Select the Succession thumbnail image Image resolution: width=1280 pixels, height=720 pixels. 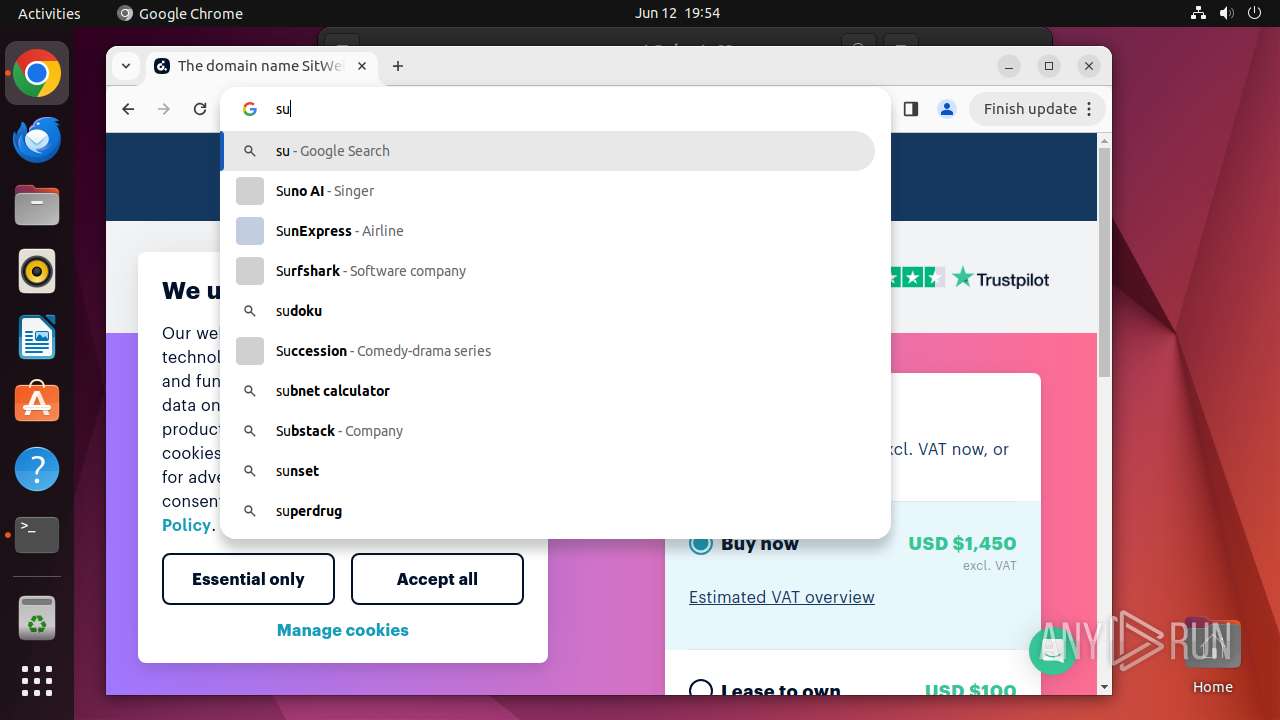pos(250,351)
